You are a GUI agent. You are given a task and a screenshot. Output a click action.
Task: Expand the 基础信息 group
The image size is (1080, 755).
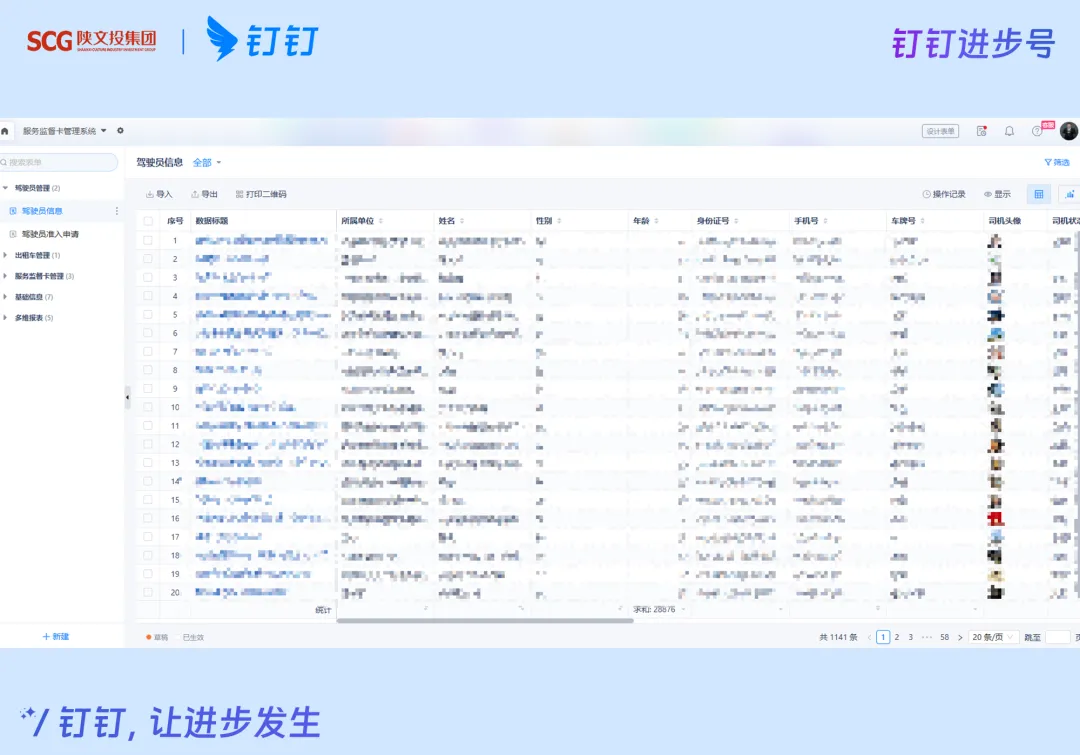(x=6, y=297)
